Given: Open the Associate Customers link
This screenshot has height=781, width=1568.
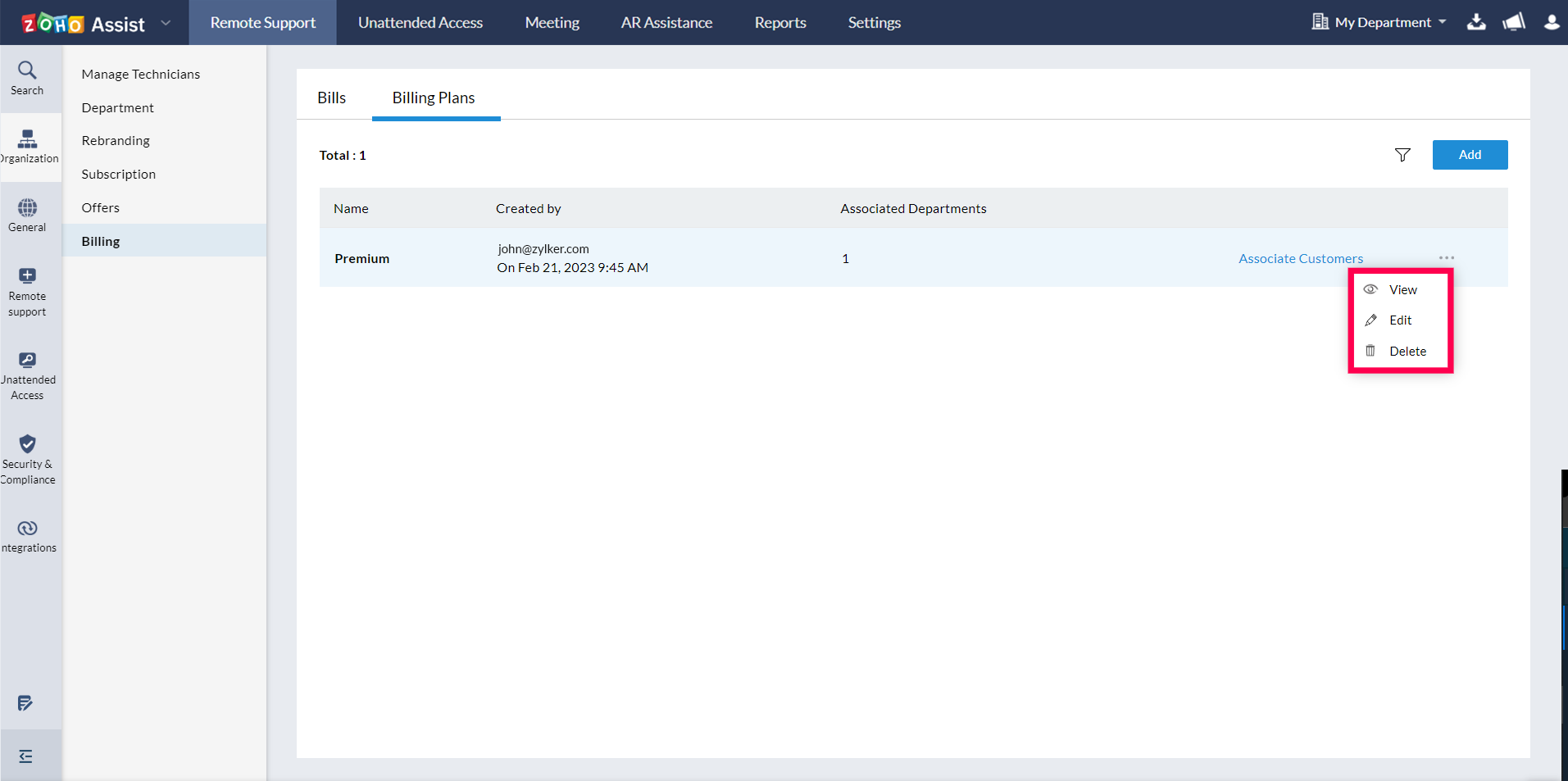Looking at the screenshot, I should pos(1300,258).
